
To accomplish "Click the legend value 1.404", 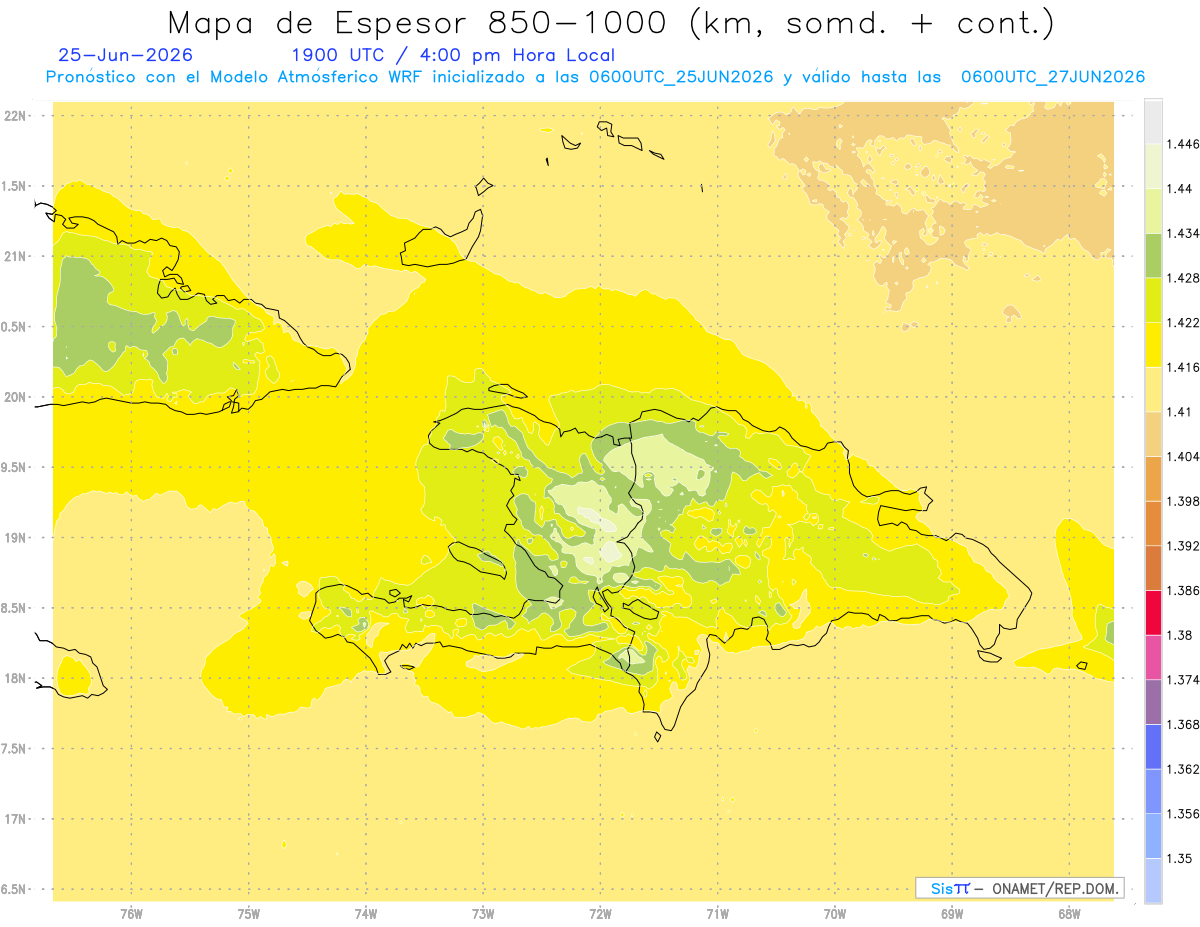I will click(1183, 457).
